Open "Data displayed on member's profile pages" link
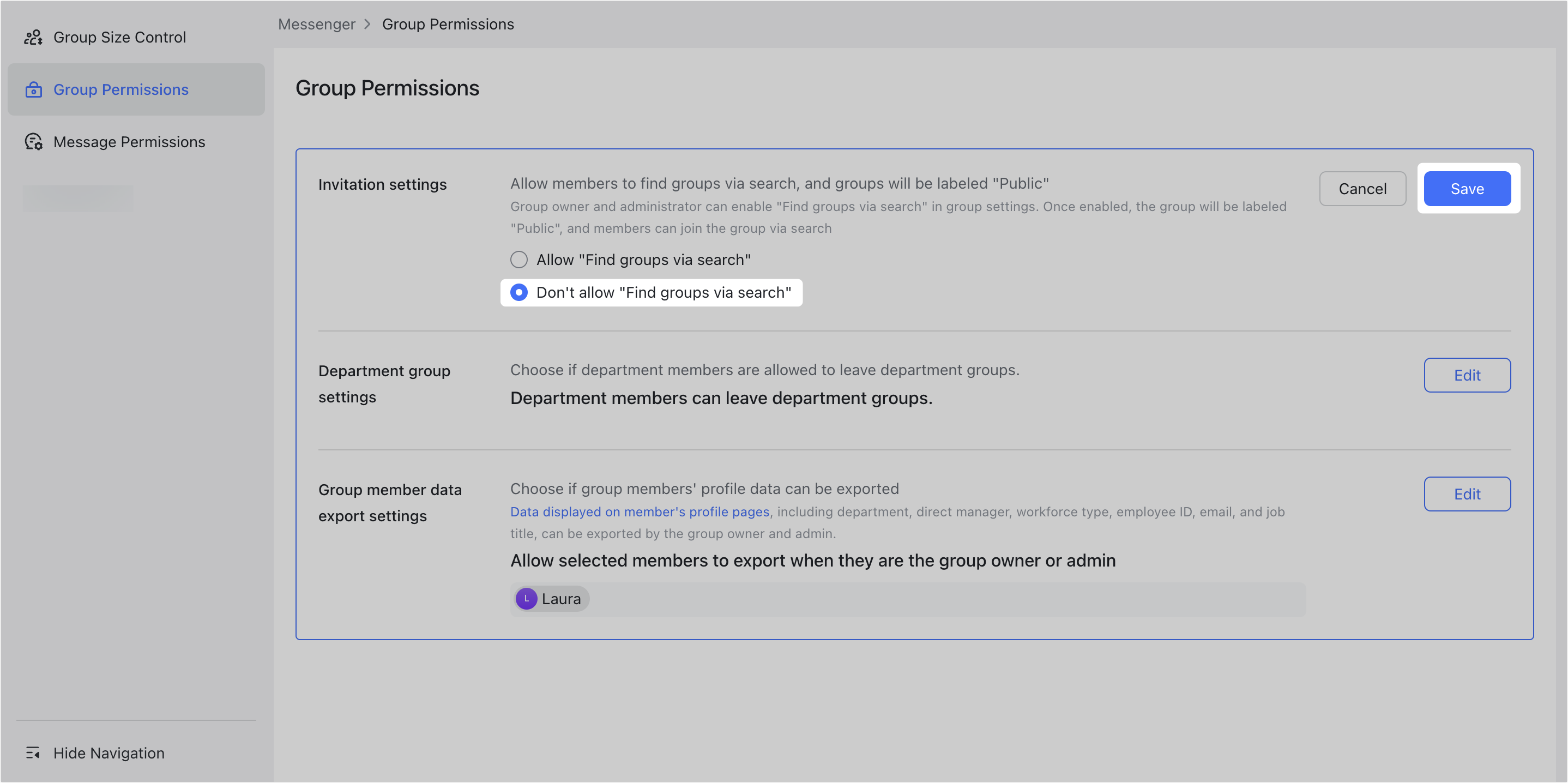Viewport: 1568px width, 783px height. coord(640,512)
